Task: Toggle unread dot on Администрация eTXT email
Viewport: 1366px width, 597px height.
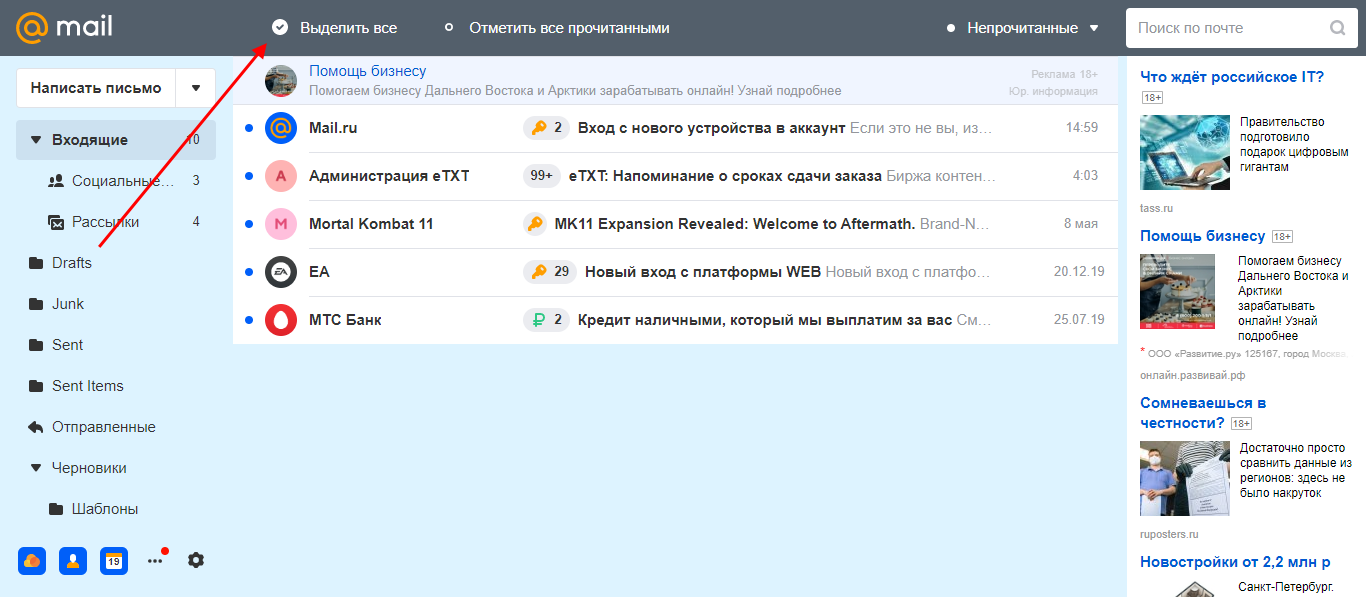Action: 249,176
